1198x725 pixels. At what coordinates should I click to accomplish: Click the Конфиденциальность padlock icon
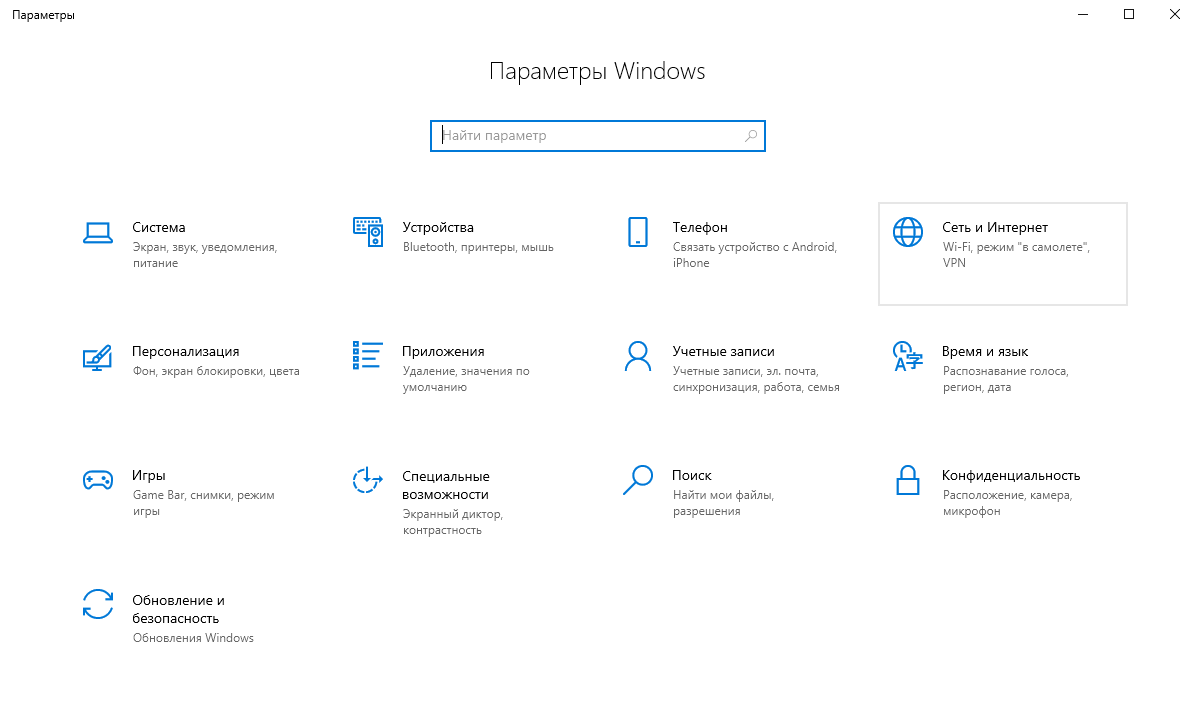coord(907,480)
